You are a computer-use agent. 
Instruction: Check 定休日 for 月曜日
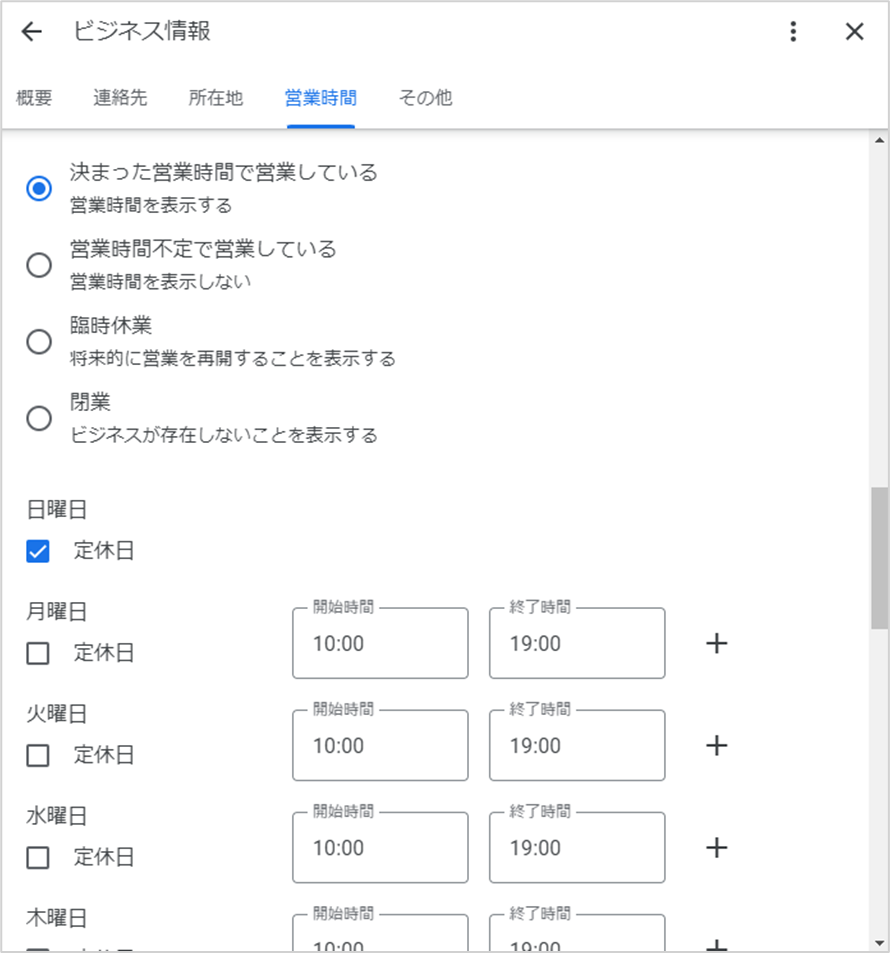point(38,653)
